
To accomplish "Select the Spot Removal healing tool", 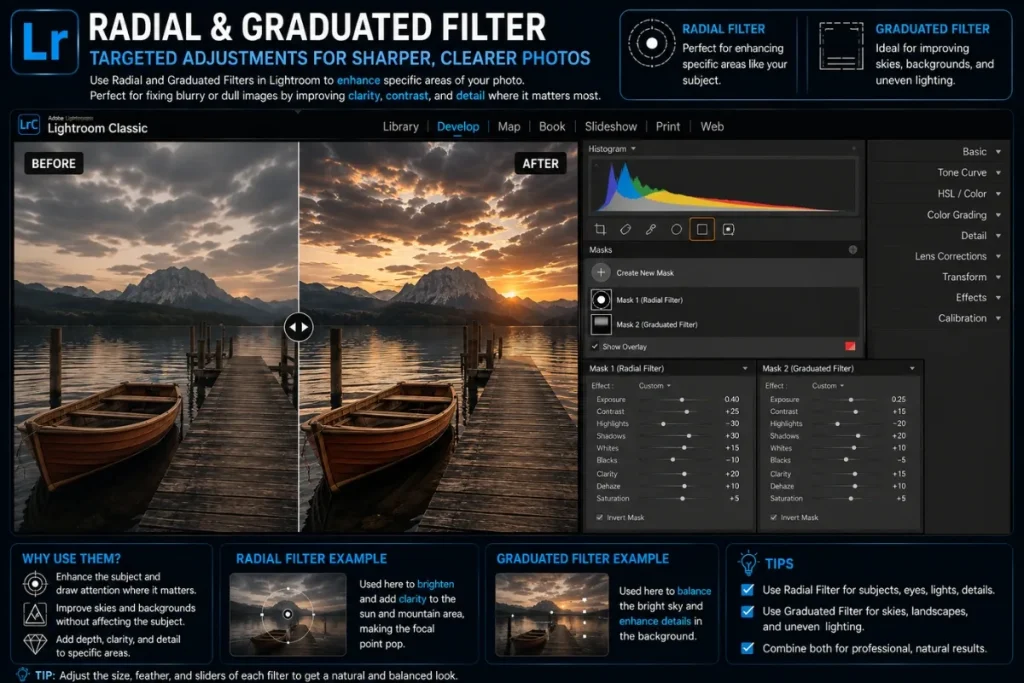I will coord(626,229).
